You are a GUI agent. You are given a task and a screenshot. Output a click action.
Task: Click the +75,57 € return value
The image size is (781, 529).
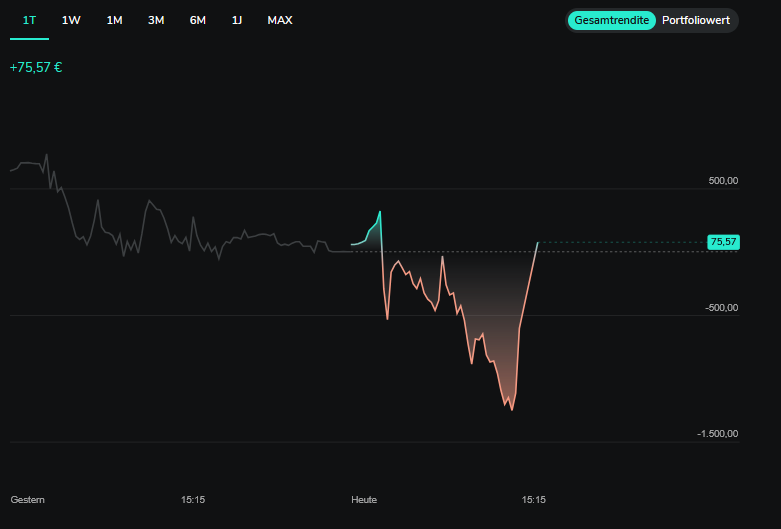(36, 68)
